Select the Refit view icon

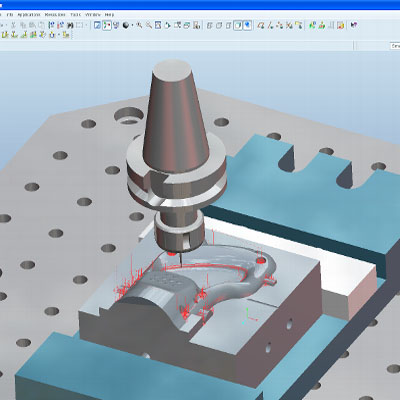[158, 25]
